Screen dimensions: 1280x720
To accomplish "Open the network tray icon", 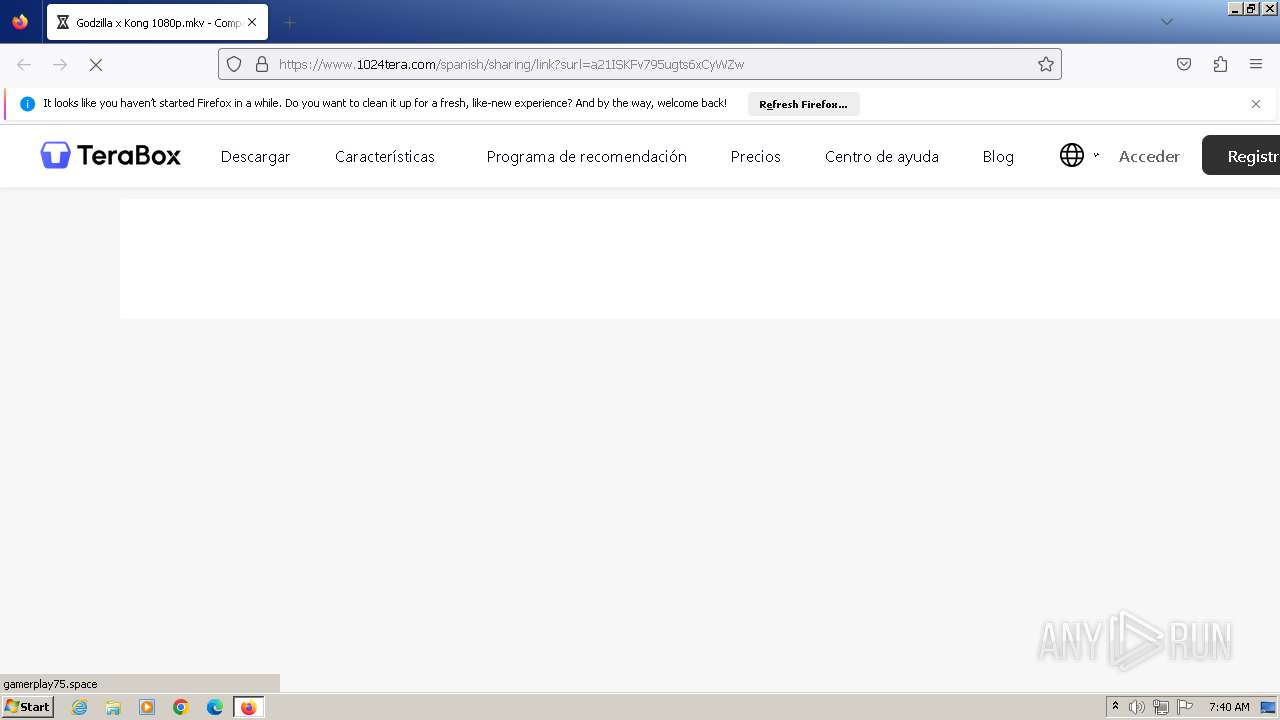I will click(x=1161, y=707).
